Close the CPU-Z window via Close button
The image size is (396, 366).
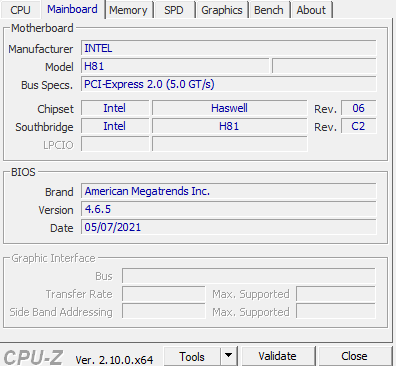pyautogui.click(x=354, y=356)
